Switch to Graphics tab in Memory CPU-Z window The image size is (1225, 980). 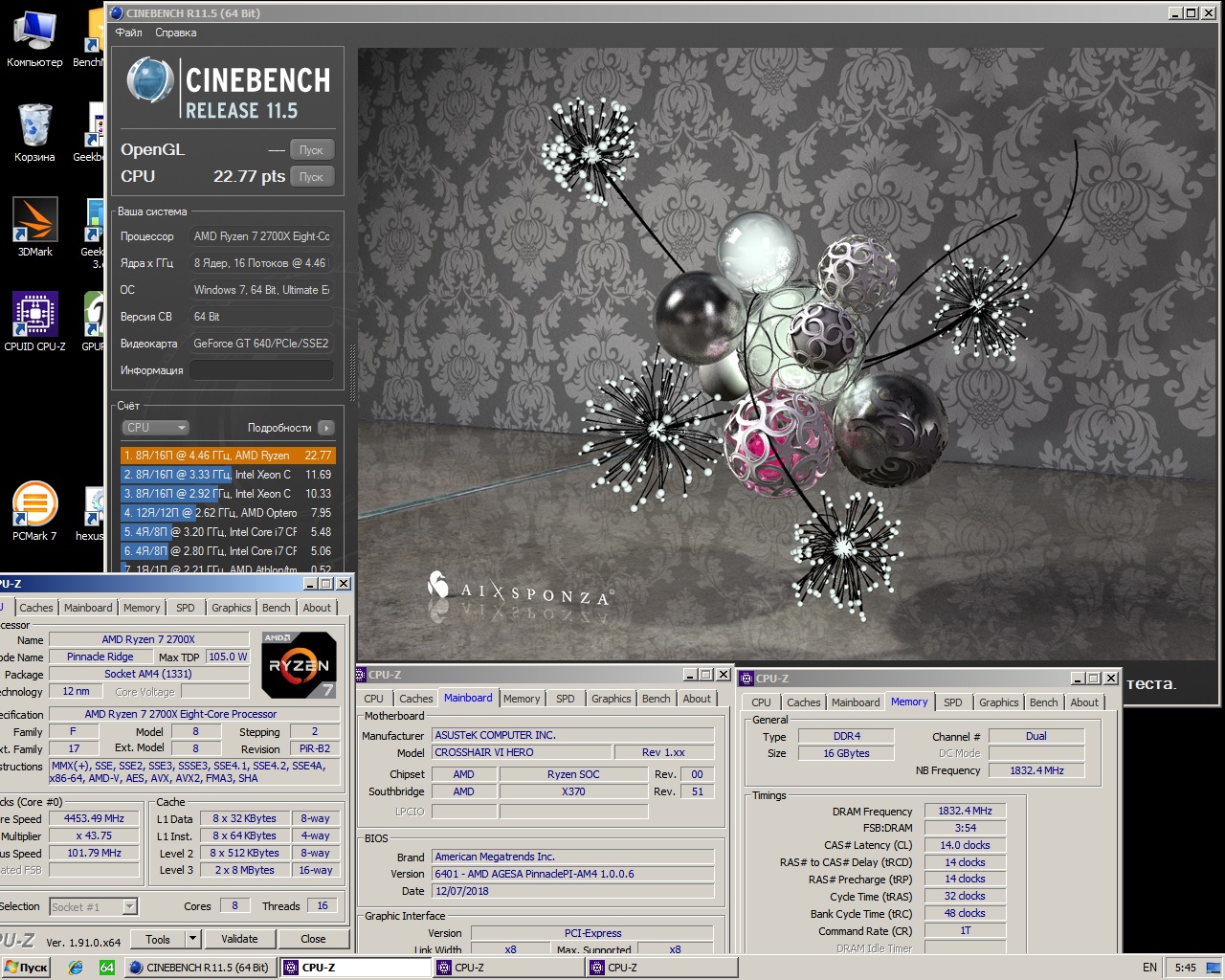(998, 702)
